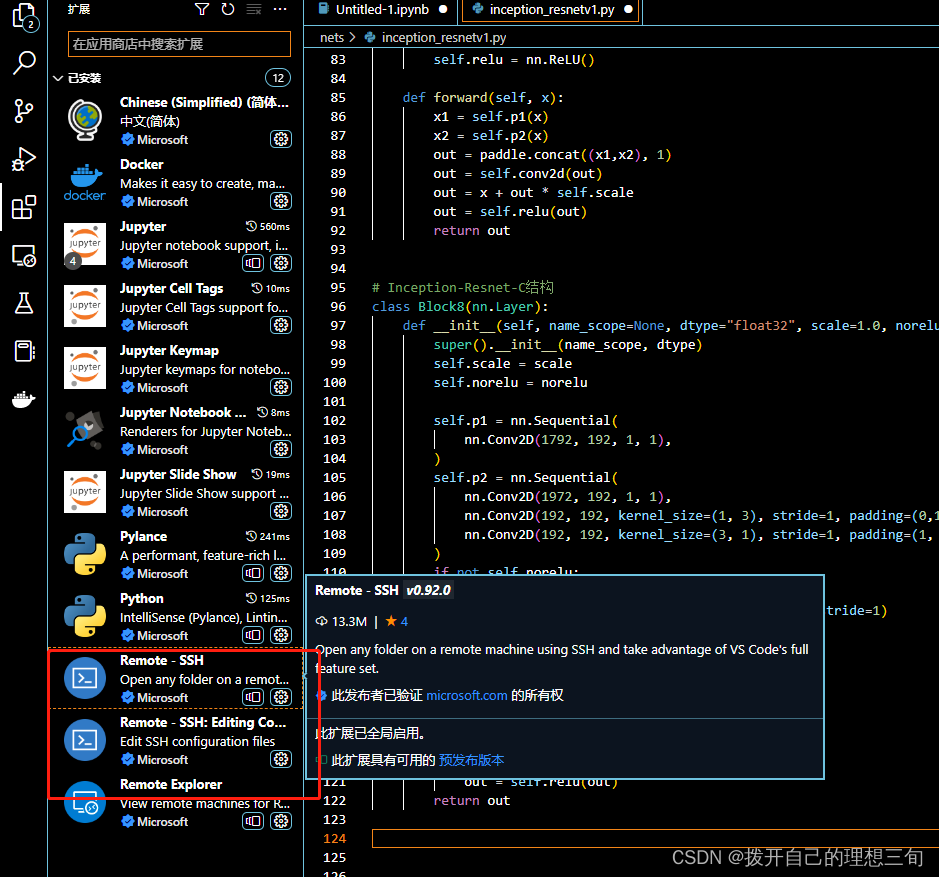Select the Pylance extension entry
939x877 pixels.
pyautogui.click(x=176, y=555)
